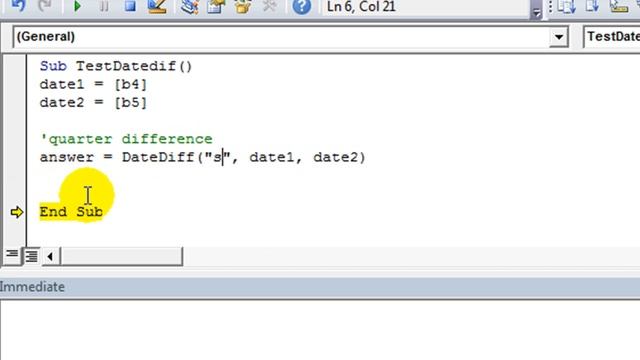Click the highlighted 'End Sub' line
This screenshot has height=360, width=640.
(x=71, y=212)
